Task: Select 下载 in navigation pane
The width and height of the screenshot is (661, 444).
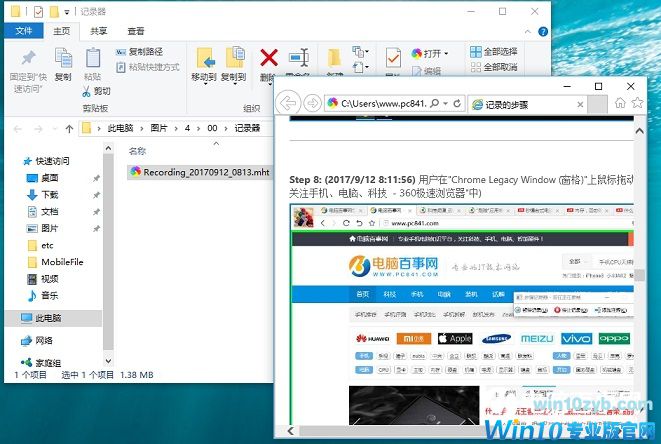Action: [x=43, y=195]
